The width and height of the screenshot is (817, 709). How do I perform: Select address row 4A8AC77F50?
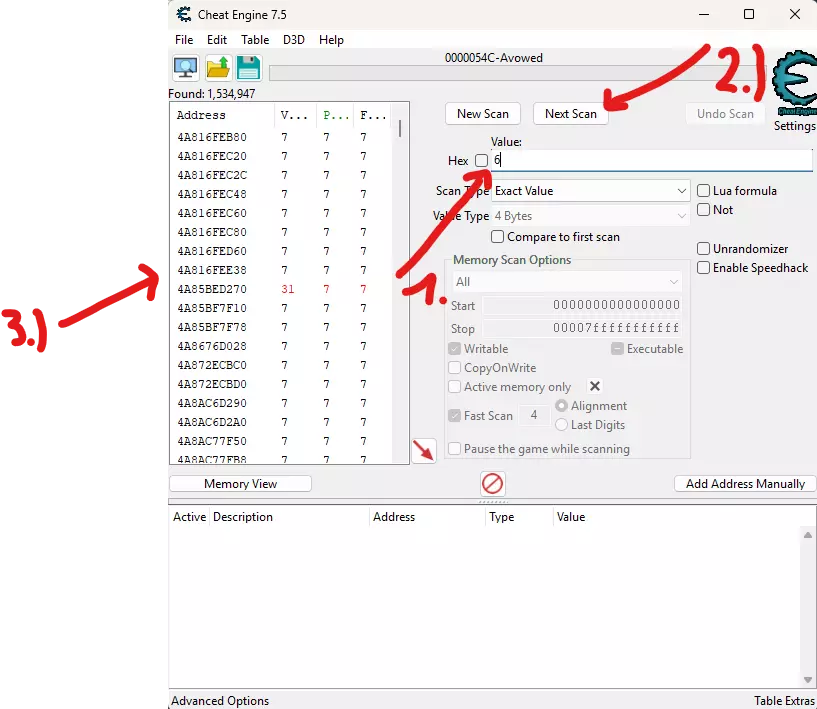(280, 441)
